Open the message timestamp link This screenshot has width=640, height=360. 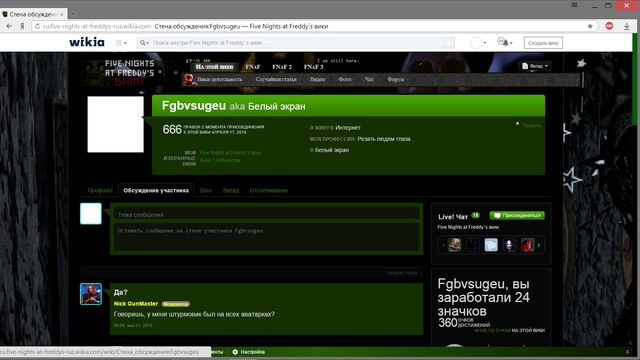coord(133,325)
